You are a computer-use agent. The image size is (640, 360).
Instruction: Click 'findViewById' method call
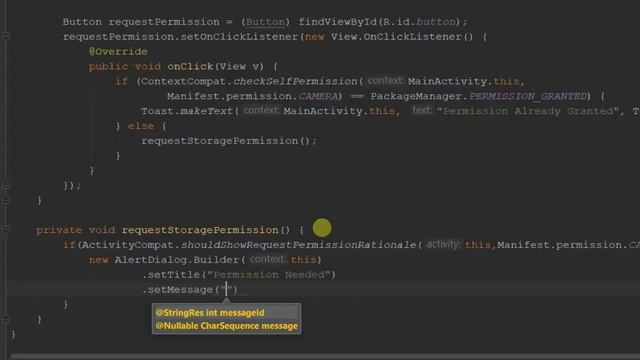pos(338,22)
